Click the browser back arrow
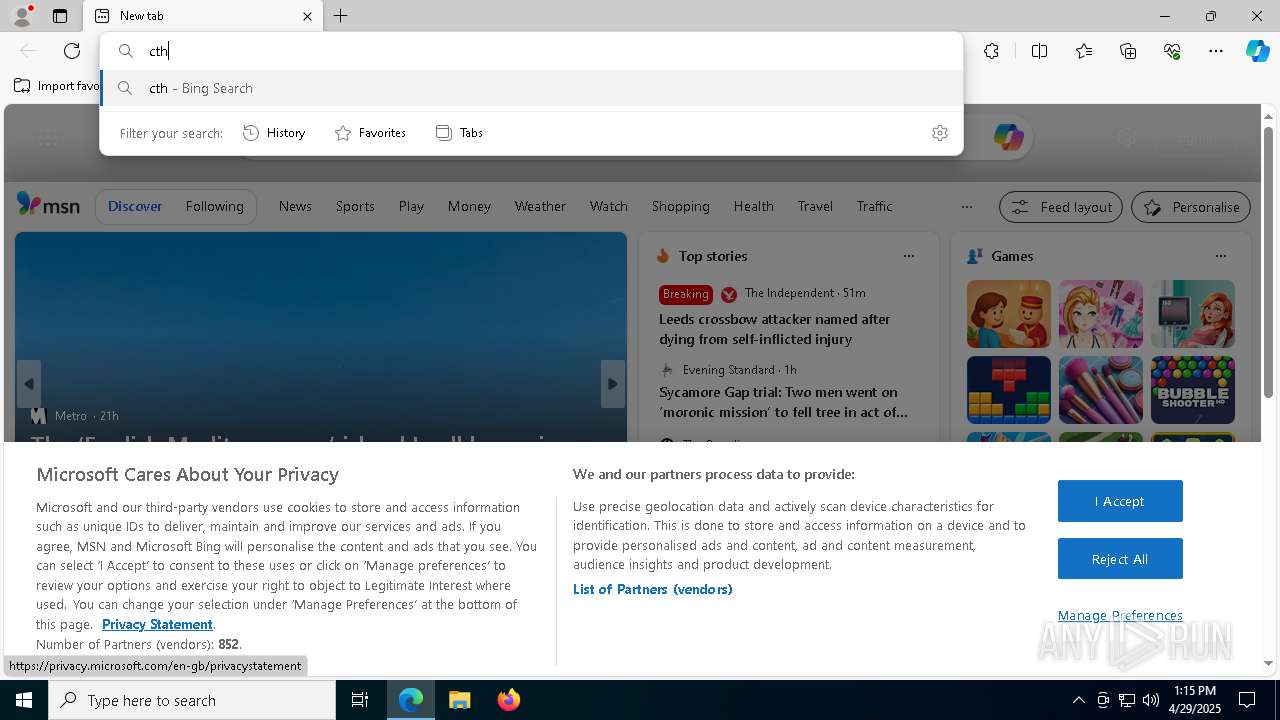This screenshot has height=720, width=1280. point(28,51)
